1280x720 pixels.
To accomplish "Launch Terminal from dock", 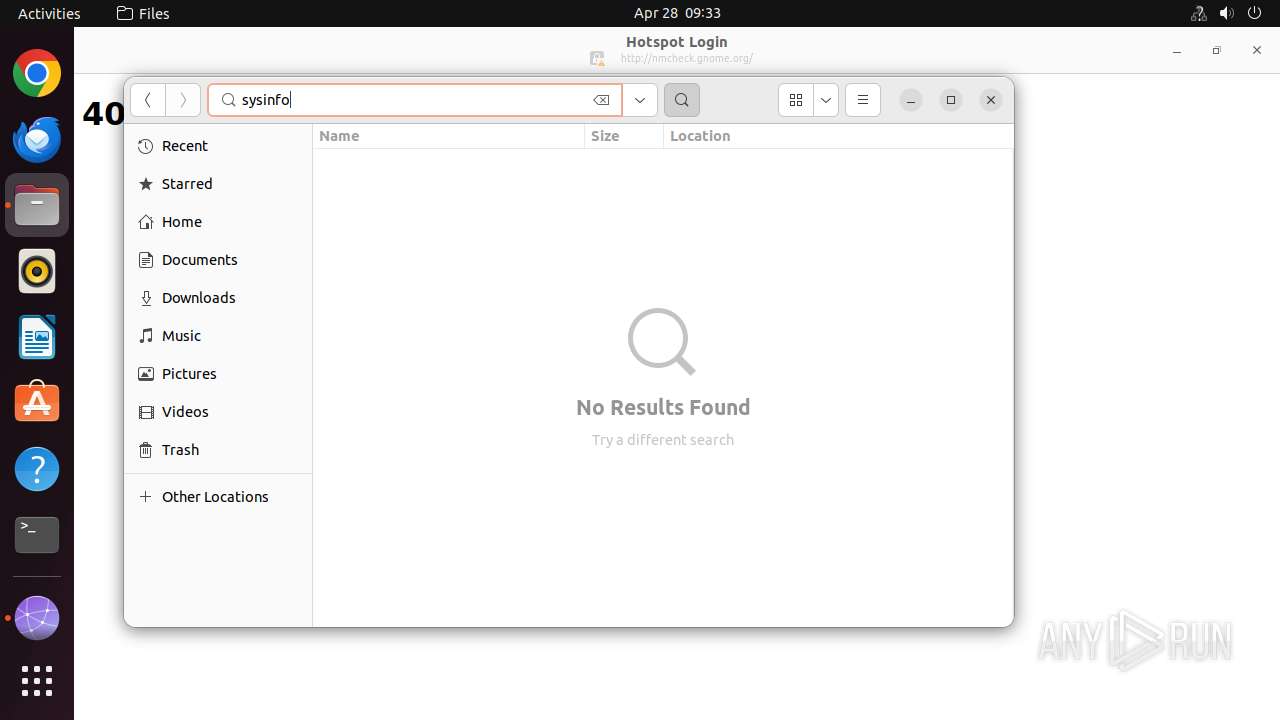I will pyautogui.click(x=37, y=535).
